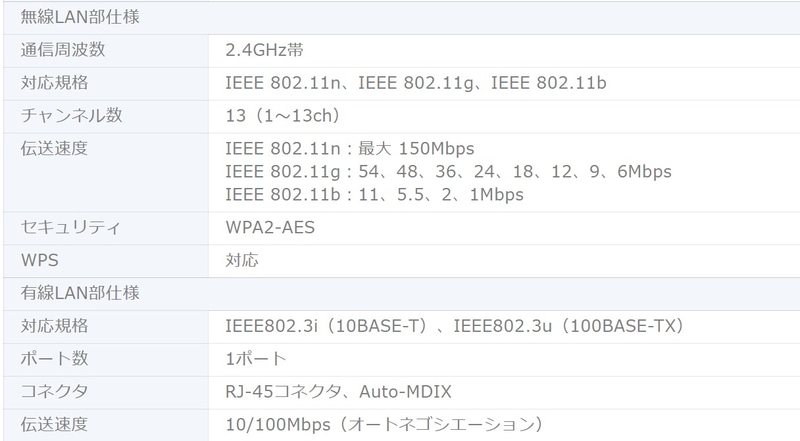Click the WPA2-AES security value
The width and height of the screenshot is (800, 441).
coord(271,228)
